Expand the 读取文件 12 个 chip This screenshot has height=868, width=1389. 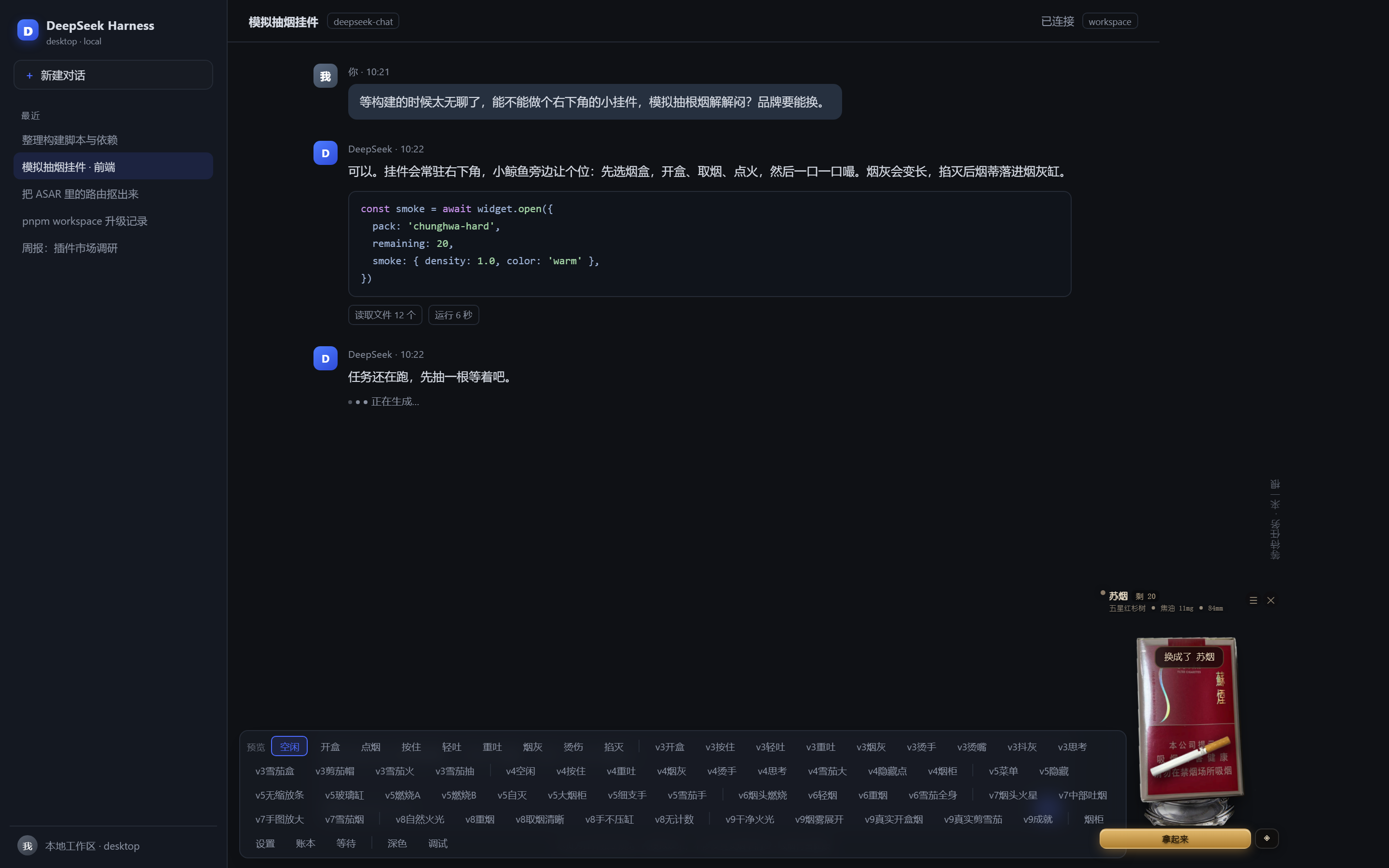click(x=384, y=314)
